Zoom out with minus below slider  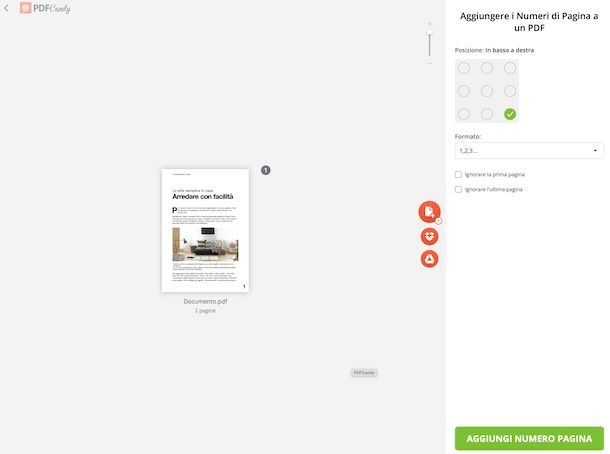point(429,63)
